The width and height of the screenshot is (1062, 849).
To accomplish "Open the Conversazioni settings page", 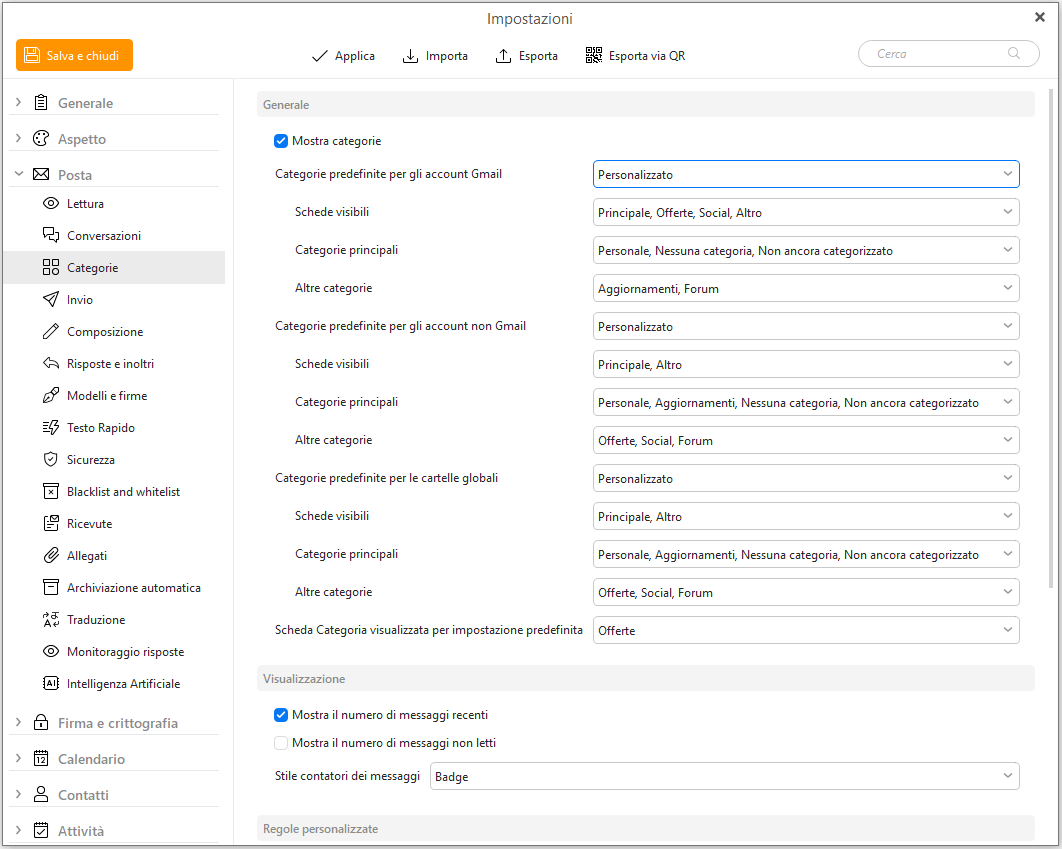I will pyautogui.click(x=114, y=236).
